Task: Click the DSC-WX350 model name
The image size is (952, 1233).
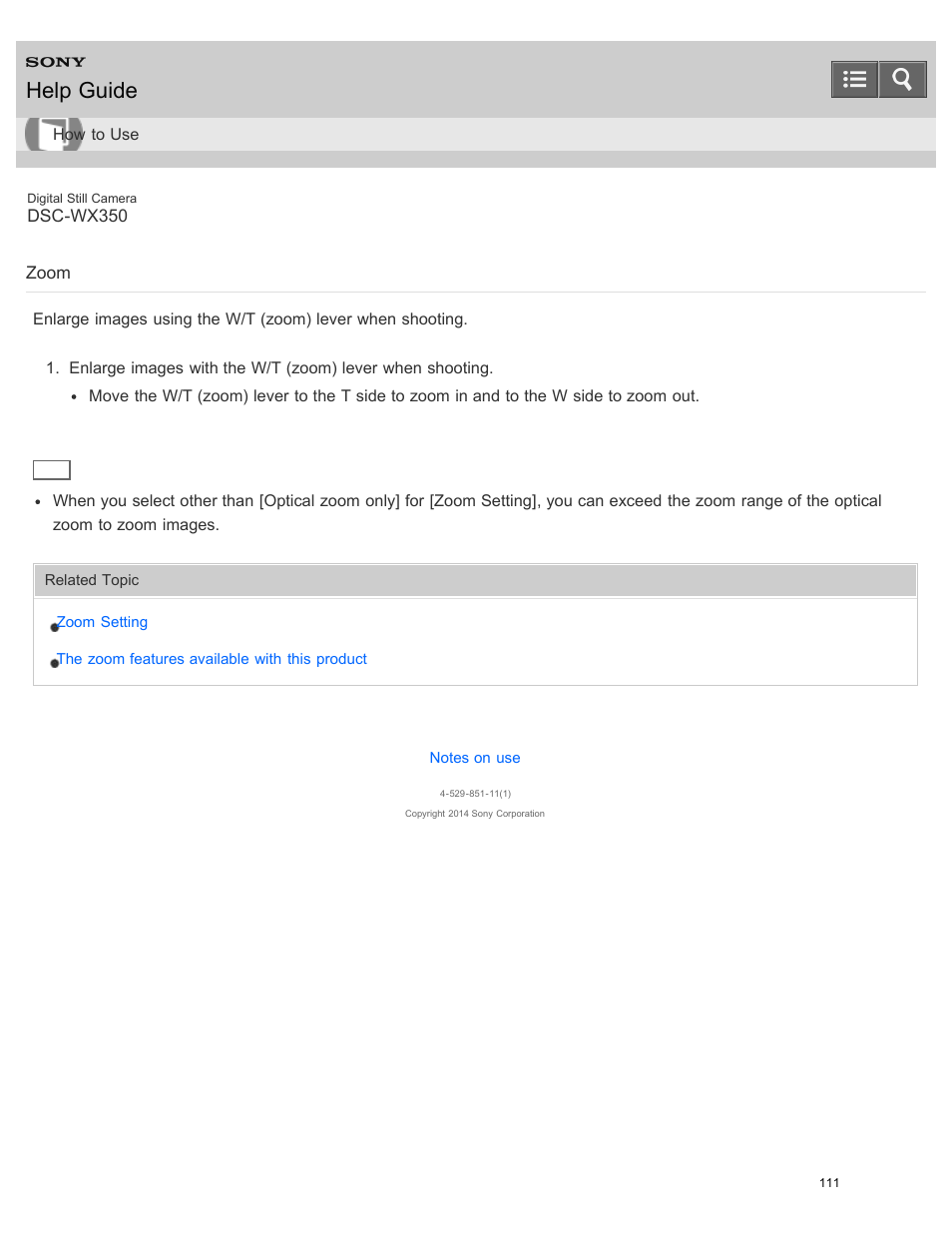Action: tap(77, 217)
